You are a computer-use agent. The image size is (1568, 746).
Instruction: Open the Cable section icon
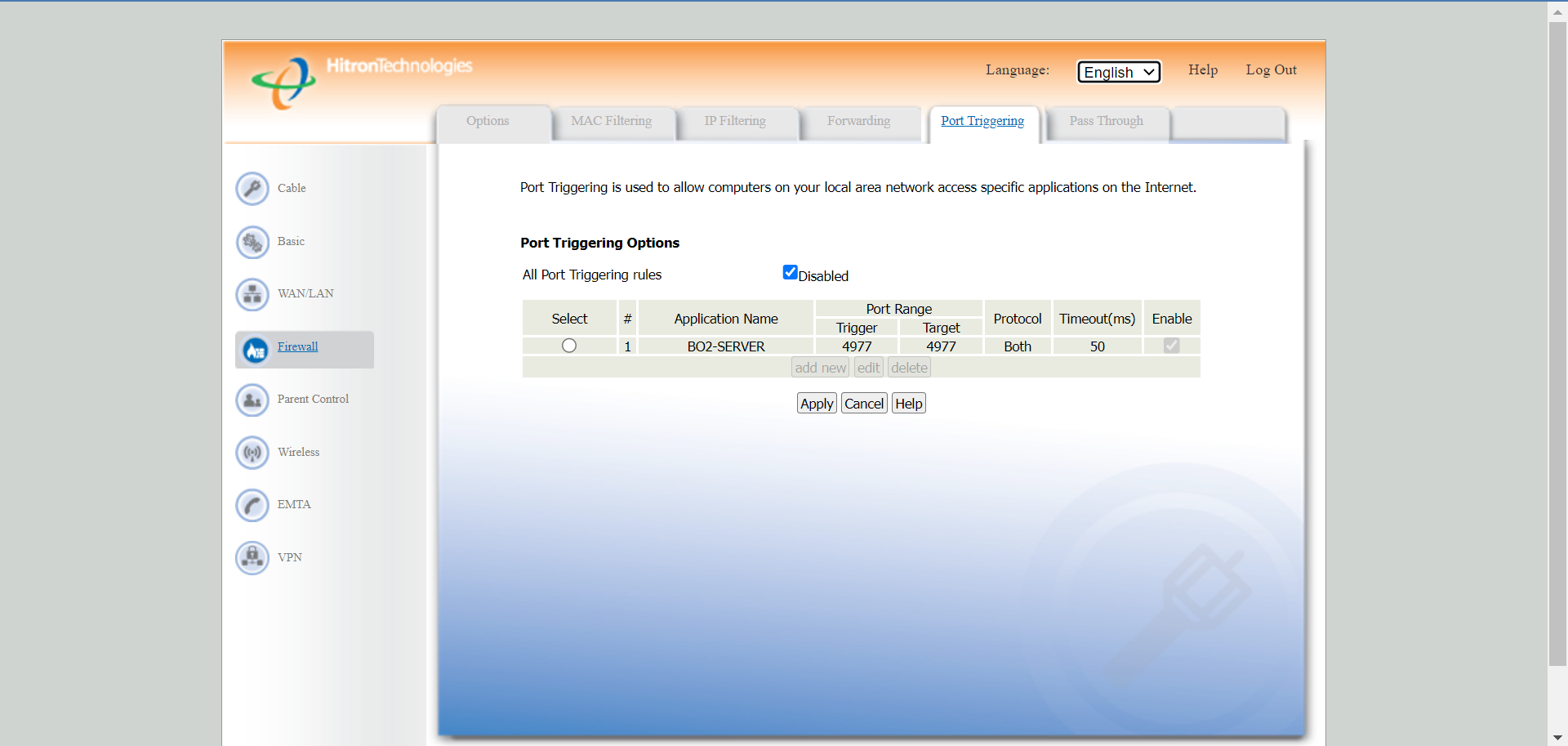click(x=252, y=189)
